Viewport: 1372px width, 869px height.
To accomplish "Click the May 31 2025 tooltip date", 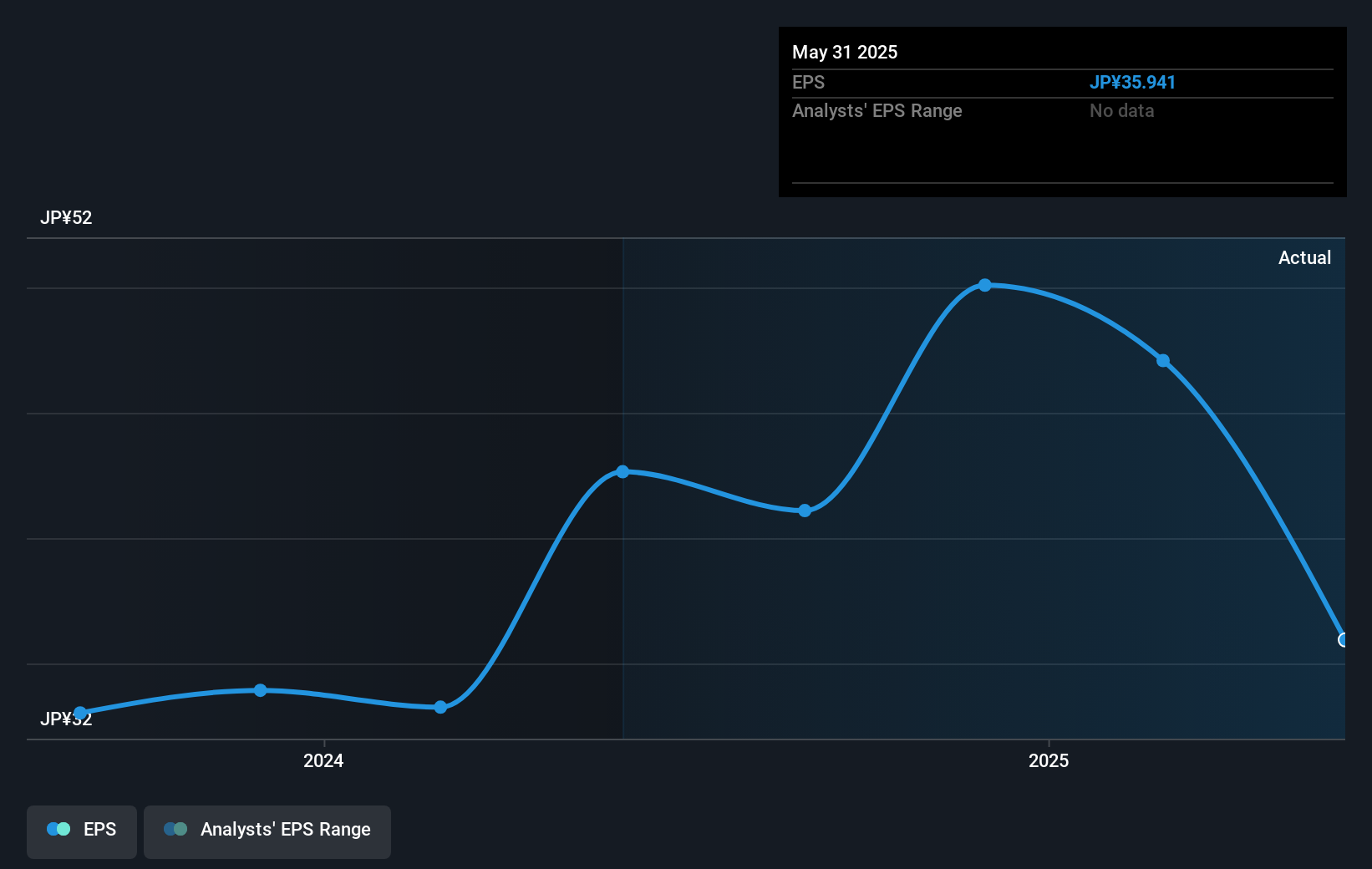I will [845, 53].
